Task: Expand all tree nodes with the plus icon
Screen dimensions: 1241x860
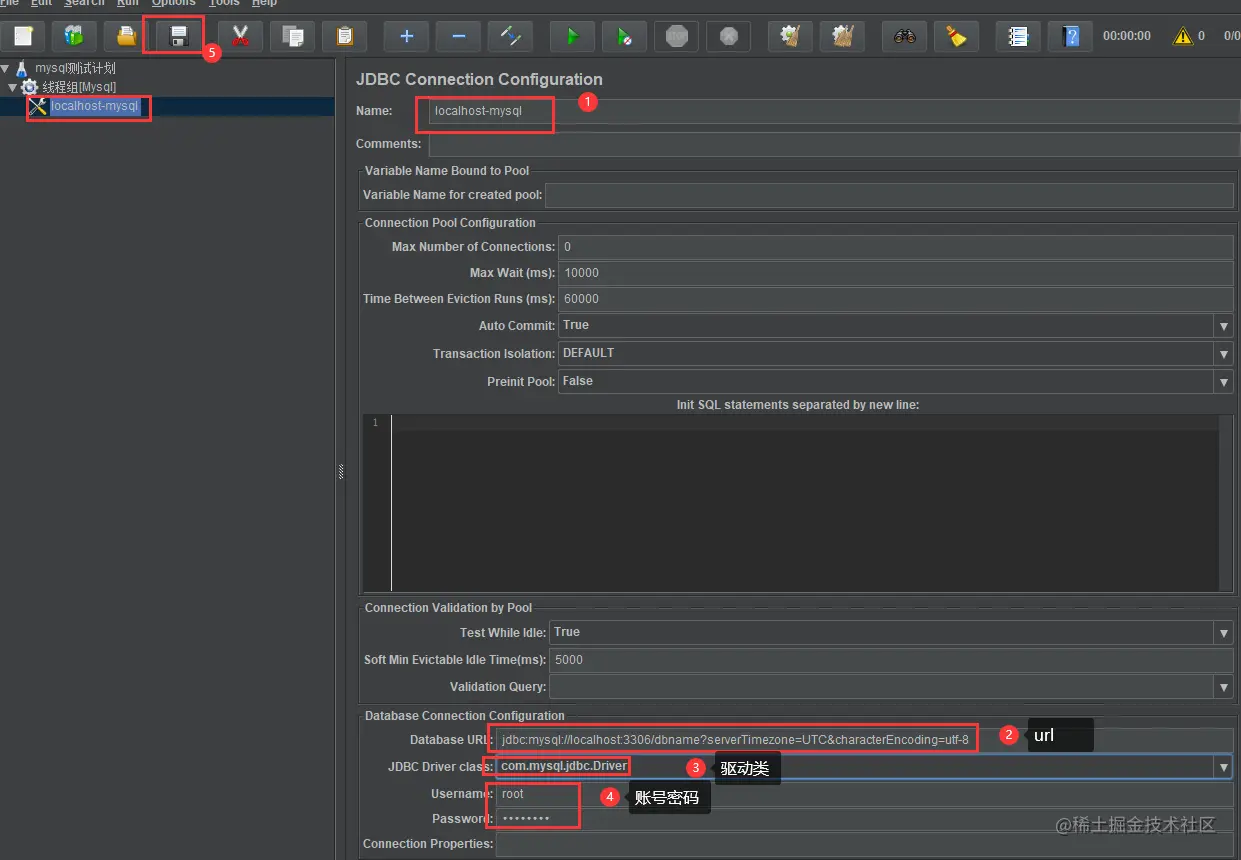Action: point(406,37)
